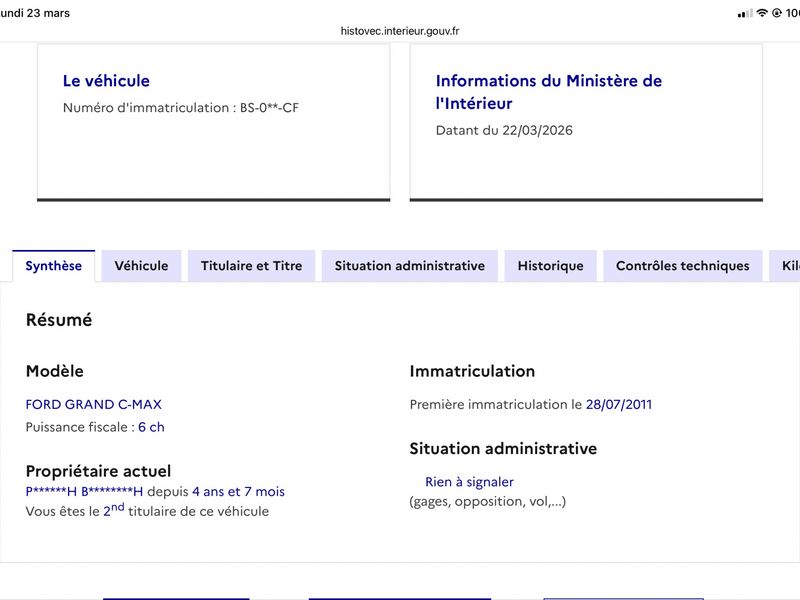Click the 6 ch fiscal power value

click(x=152, y=427)
